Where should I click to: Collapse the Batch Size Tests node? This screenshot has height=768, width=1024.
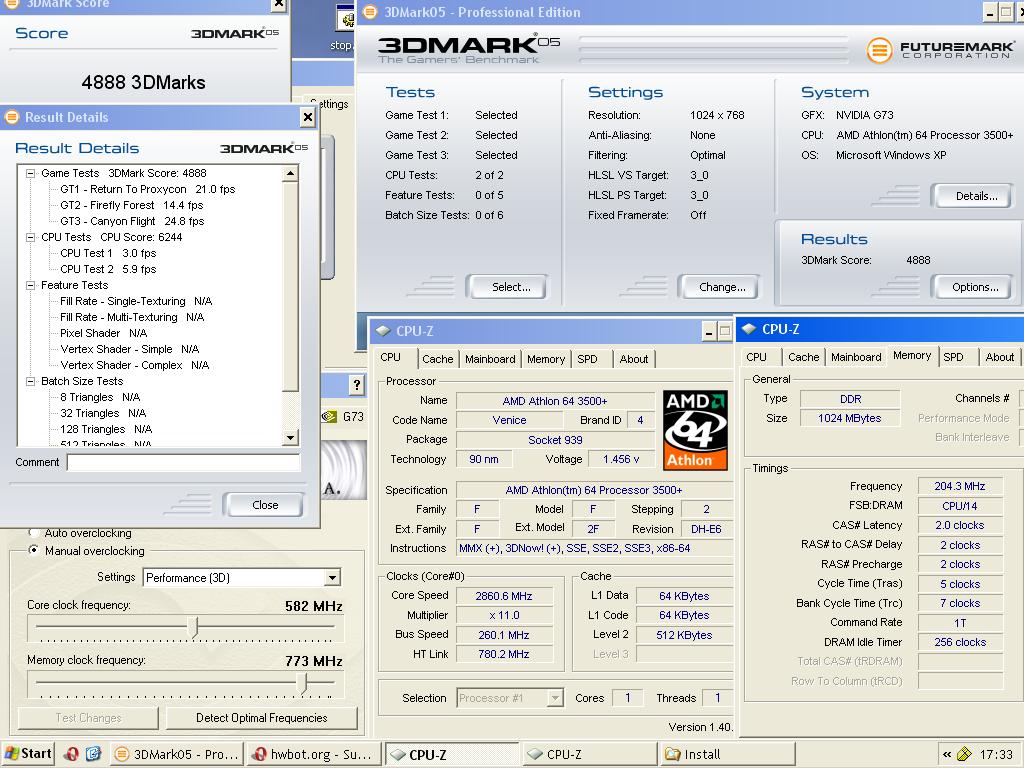(x=30, y=381)
